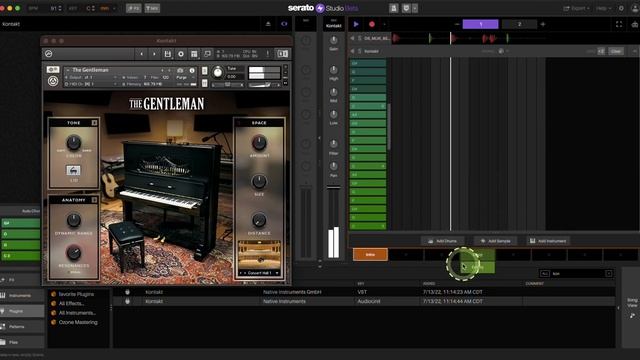Open Serato Studio settings gear

click(x=621, y=8)
